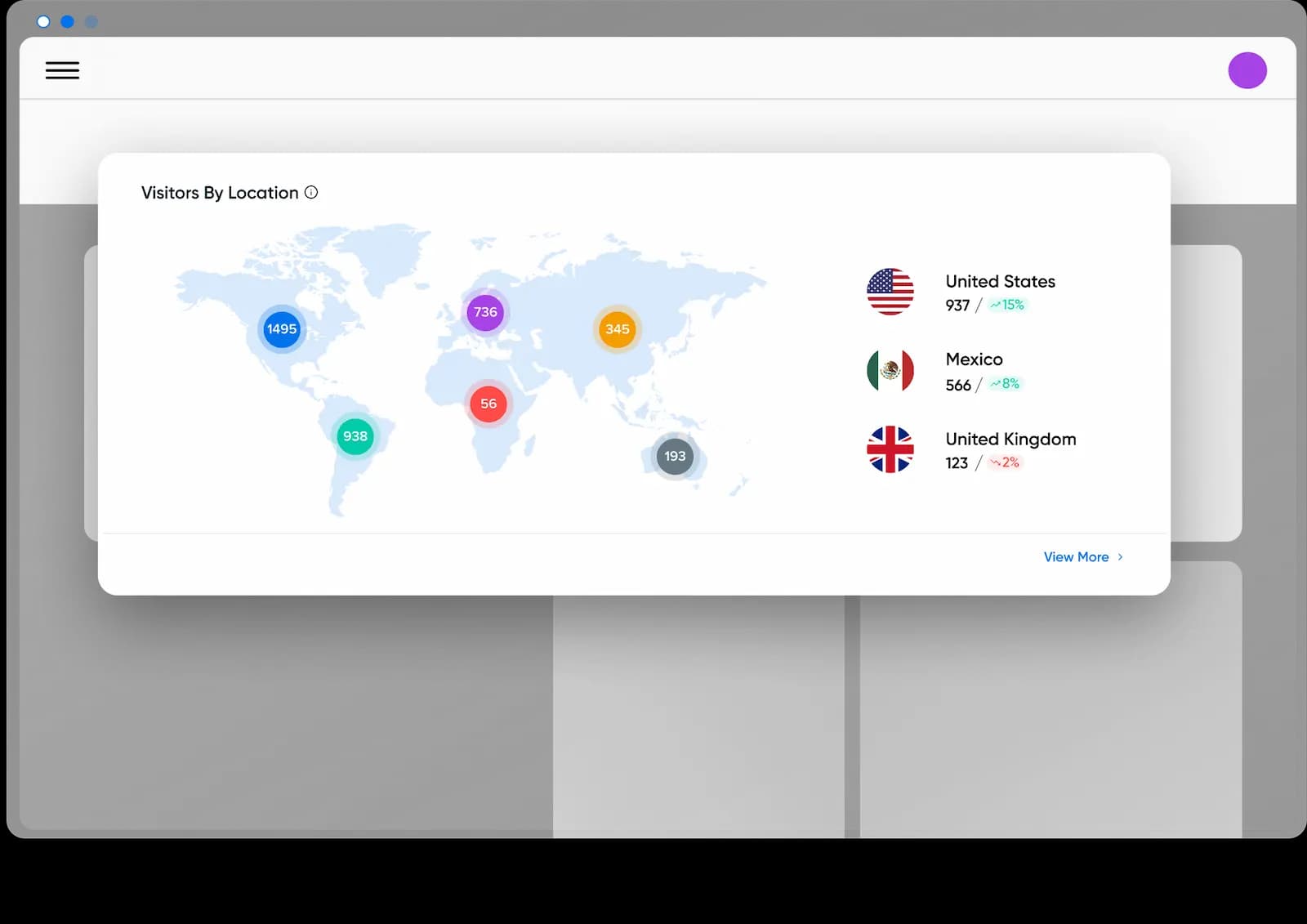Select the Mexico flag icon

pos(890,370)
